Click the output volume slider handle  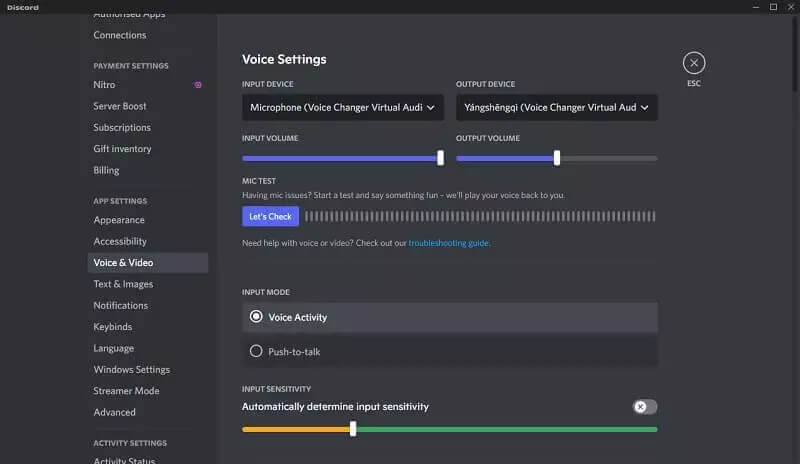click(557, 158)
